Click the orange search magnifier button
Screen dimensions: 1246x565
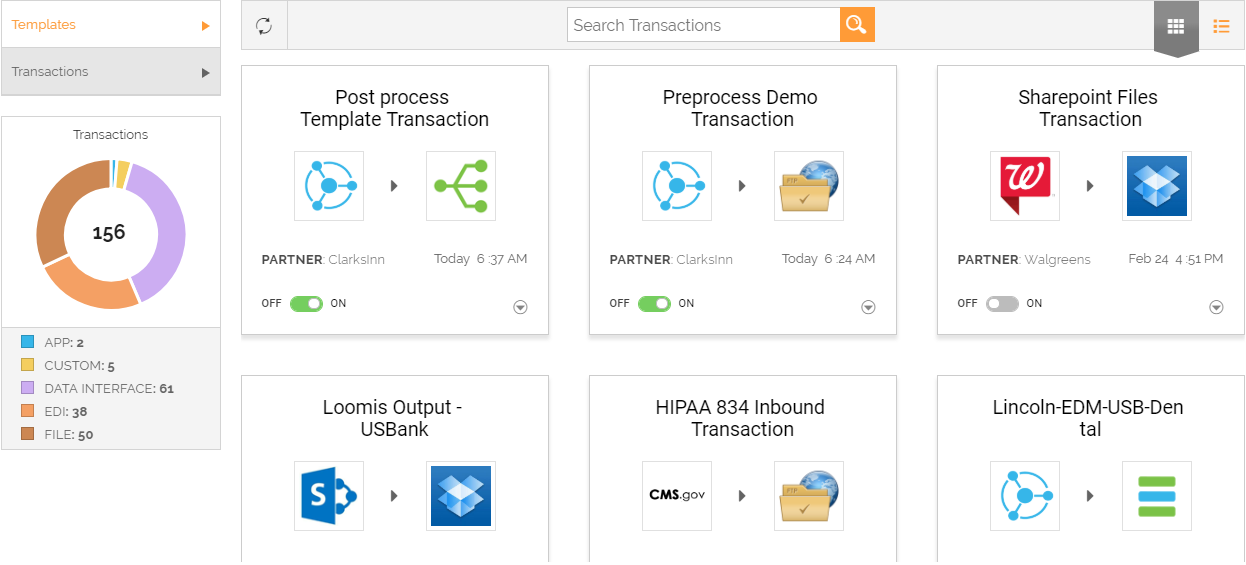[857, 25]
